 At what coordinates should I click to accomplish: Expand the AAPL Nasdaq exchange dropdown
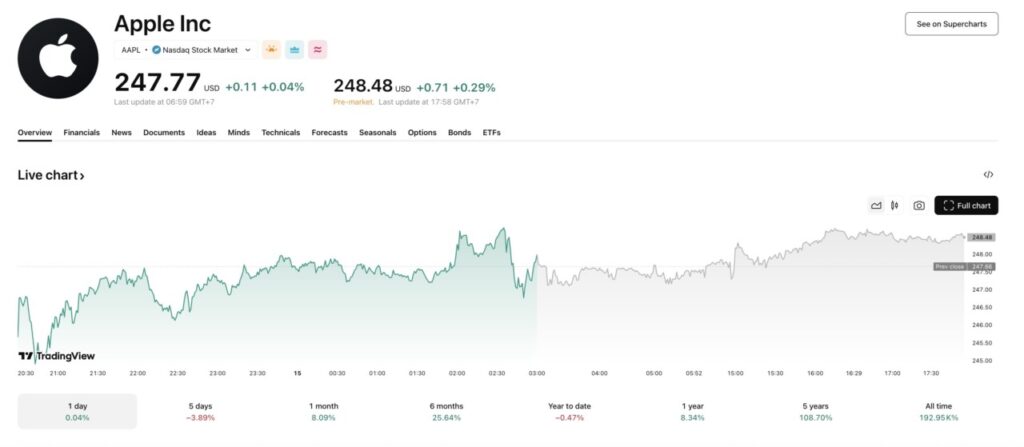pyautogui.click(x=183, y=49)
